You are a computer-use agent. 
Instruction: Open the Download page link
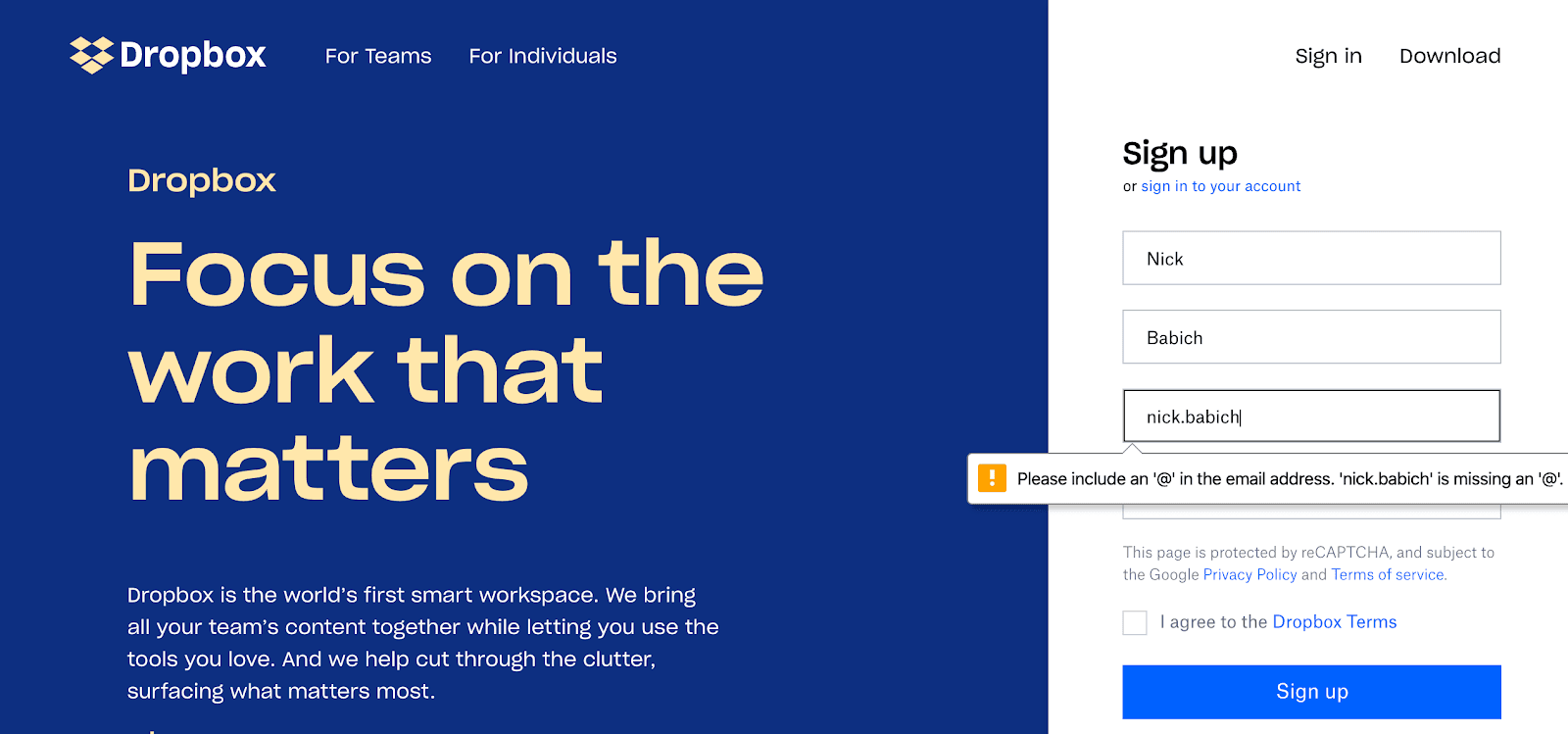pos(1449,56)
